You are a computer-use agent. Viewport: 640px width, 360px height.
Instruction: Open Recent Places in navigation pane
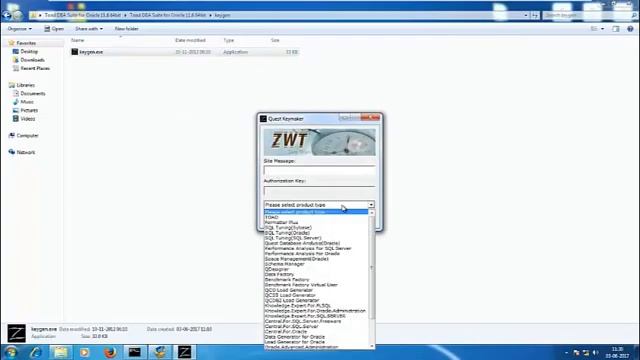point(35,69)
